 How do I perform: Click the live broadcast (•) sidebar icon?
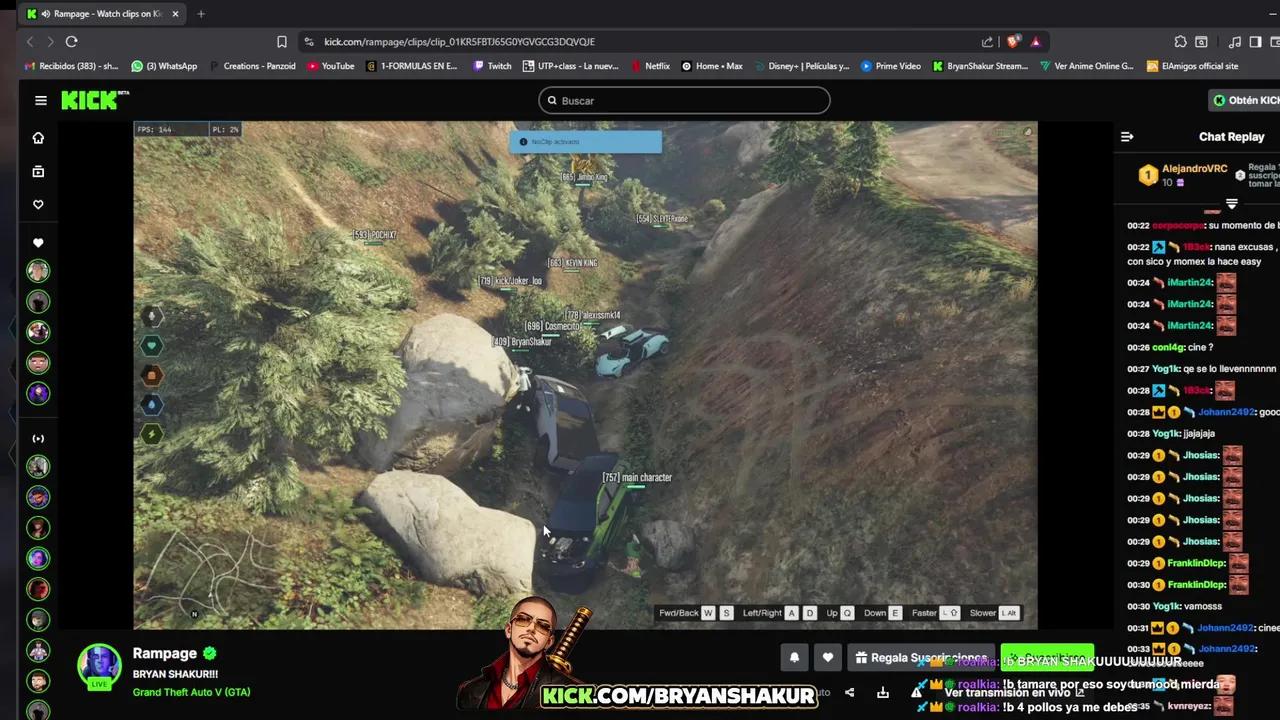[x=38, y=438]
